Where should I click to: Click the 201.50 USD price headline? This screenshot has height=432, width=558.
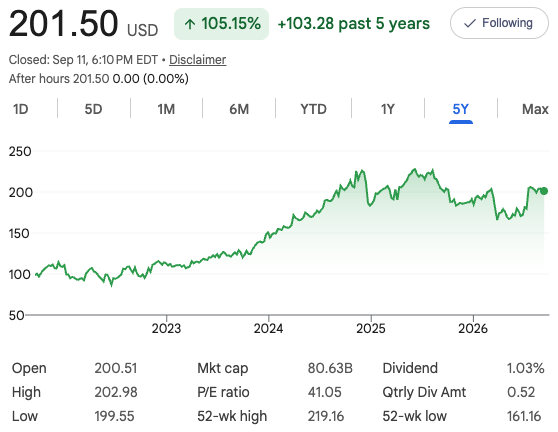tap(83, 24)
